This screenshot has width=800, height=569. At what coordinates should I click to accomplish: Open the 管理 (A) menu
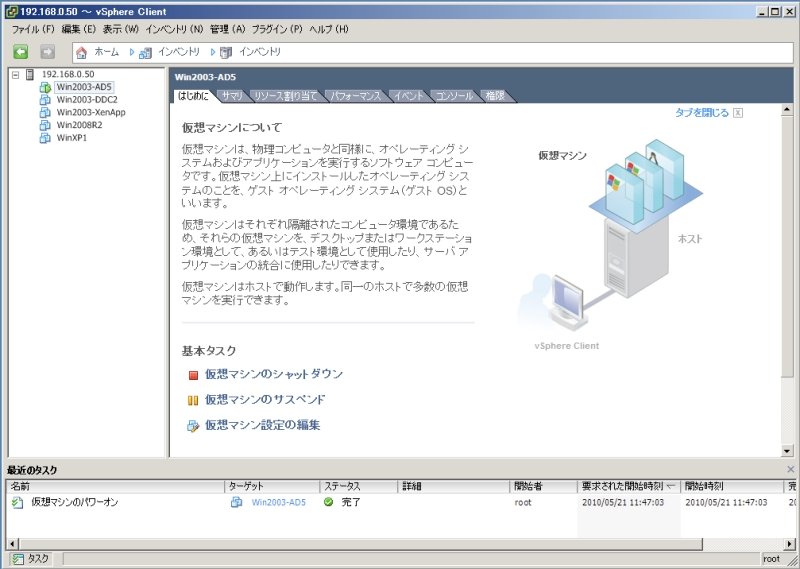pyautogui.click(x=228, y=29)
